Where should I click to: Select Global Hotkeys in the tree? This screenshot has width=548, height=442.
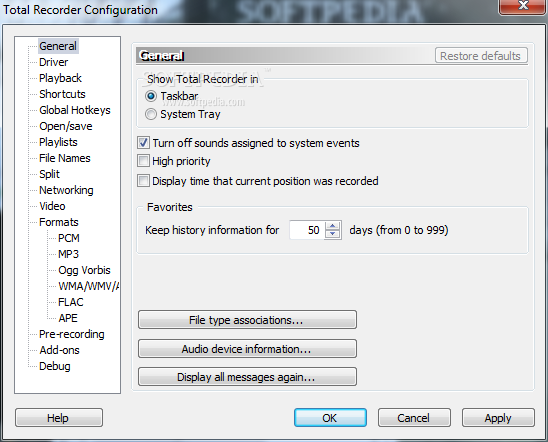75,110
